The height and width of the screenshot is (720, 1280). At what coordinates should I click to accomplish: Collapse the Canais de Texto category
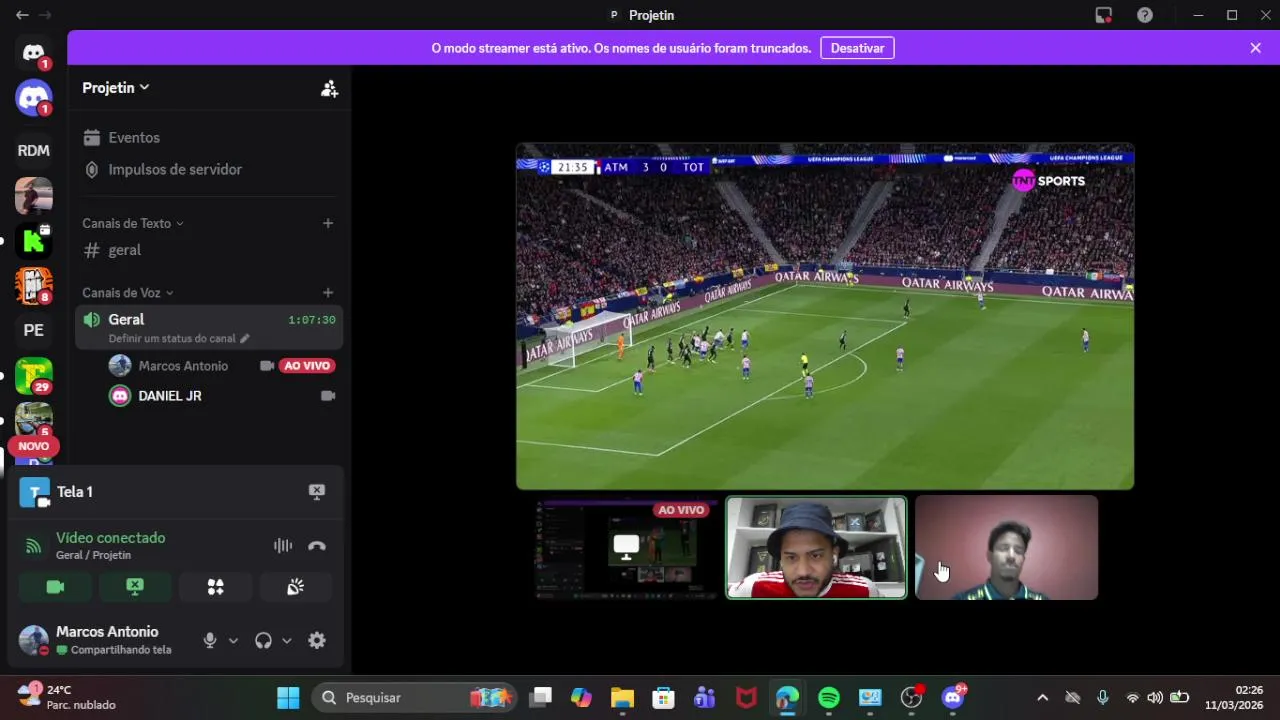pos(133,223)
